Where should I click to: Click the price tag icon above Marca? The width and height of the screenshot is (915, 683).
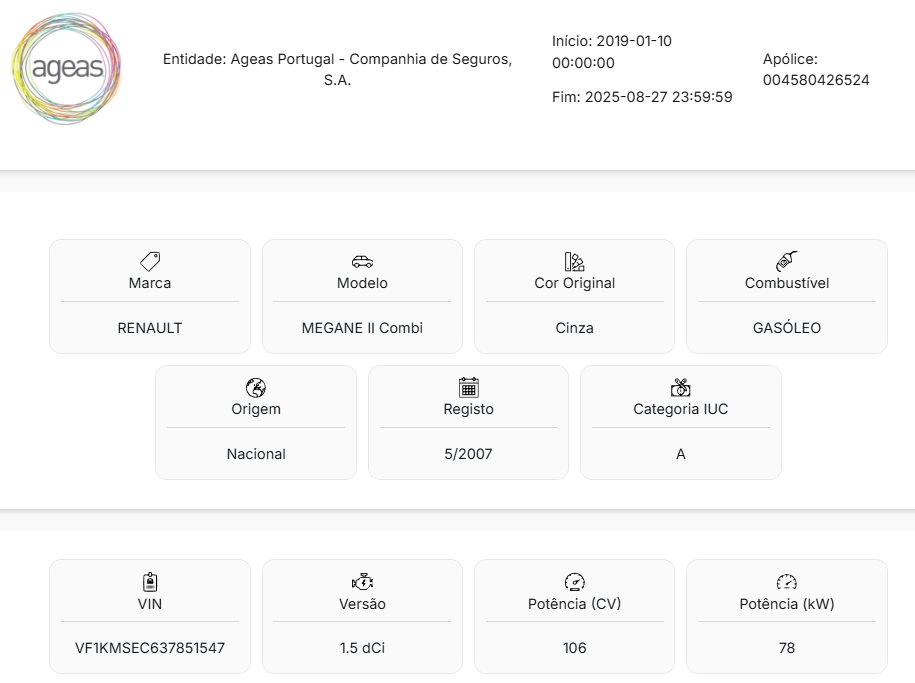tap(150, 262)
